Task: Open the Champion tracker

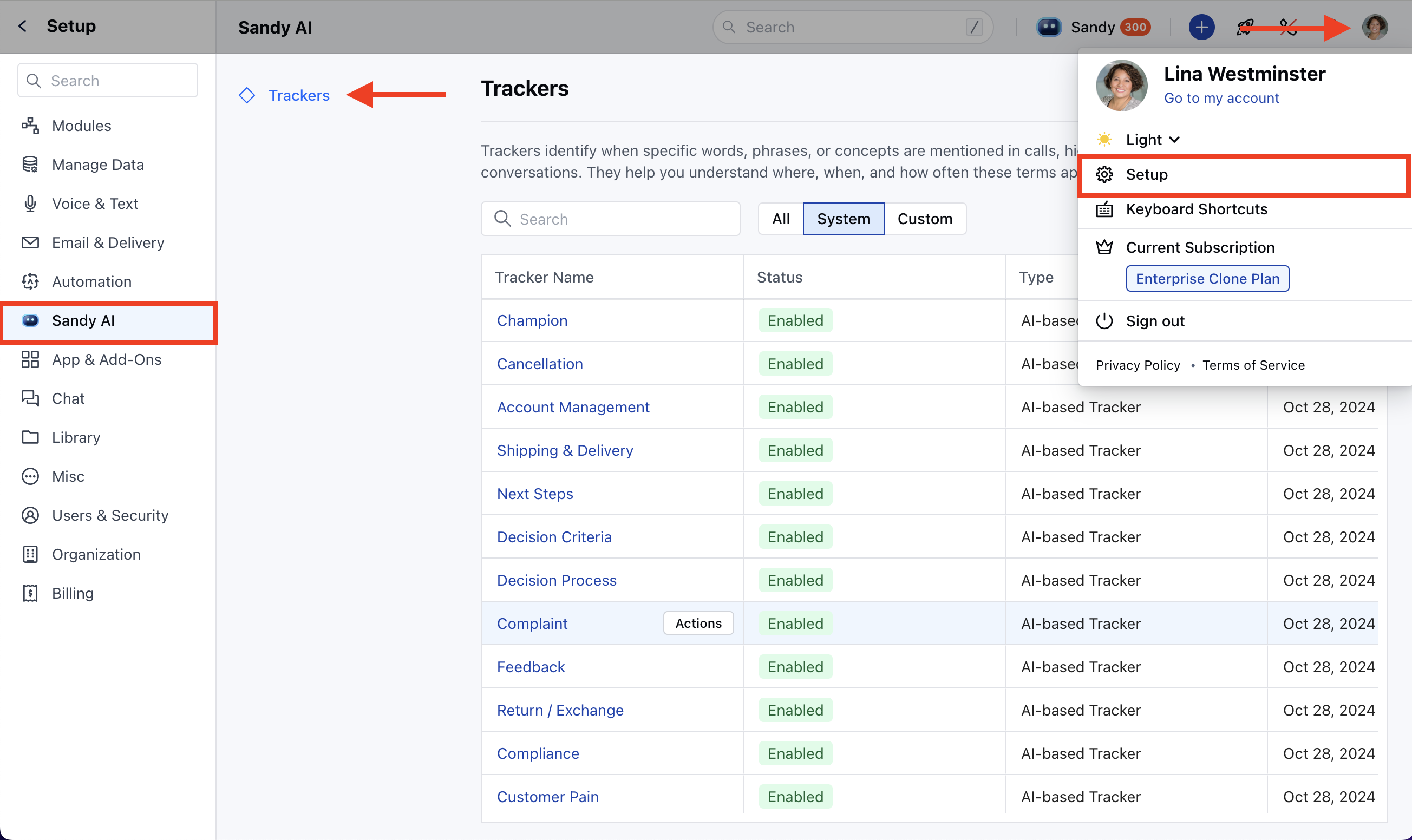Action: click(x=532, y=320)
